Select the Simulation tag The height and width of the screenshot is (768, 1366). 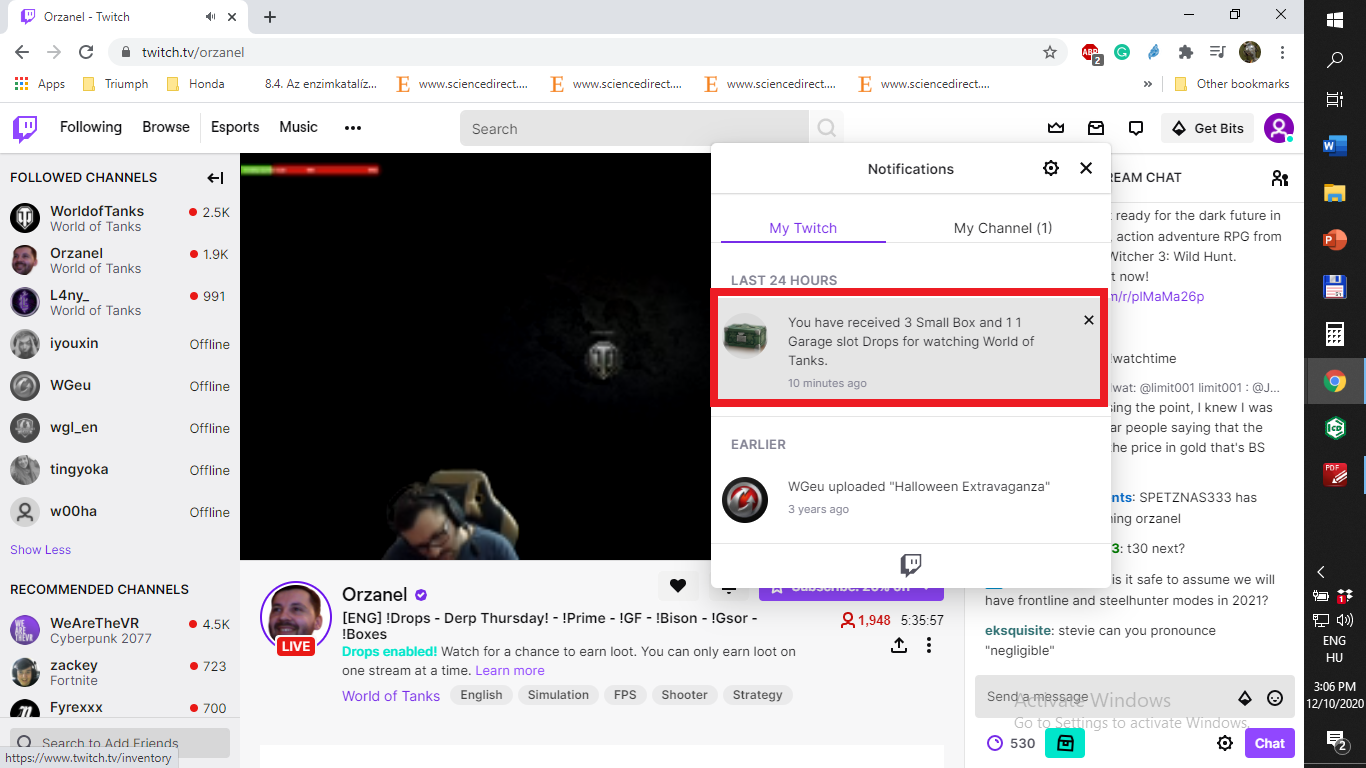click(558, 695)
